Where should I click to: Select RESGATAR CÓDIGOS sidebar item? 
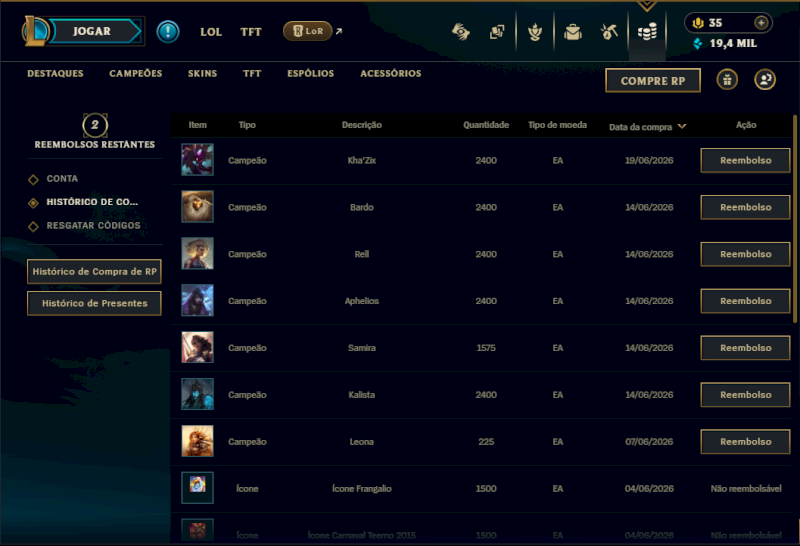coord(93,226)
